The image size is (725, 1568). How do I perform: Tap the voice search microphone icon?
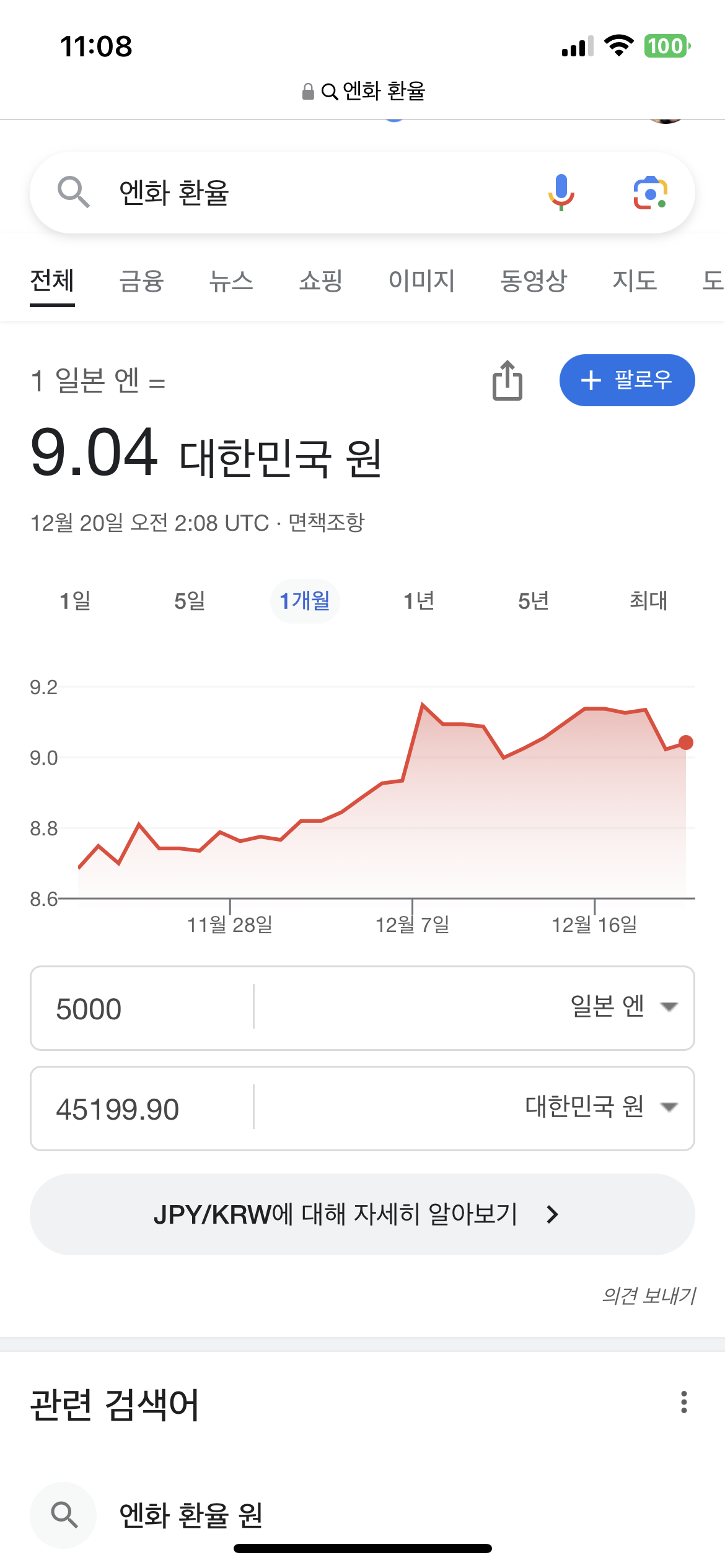[561, 192]
